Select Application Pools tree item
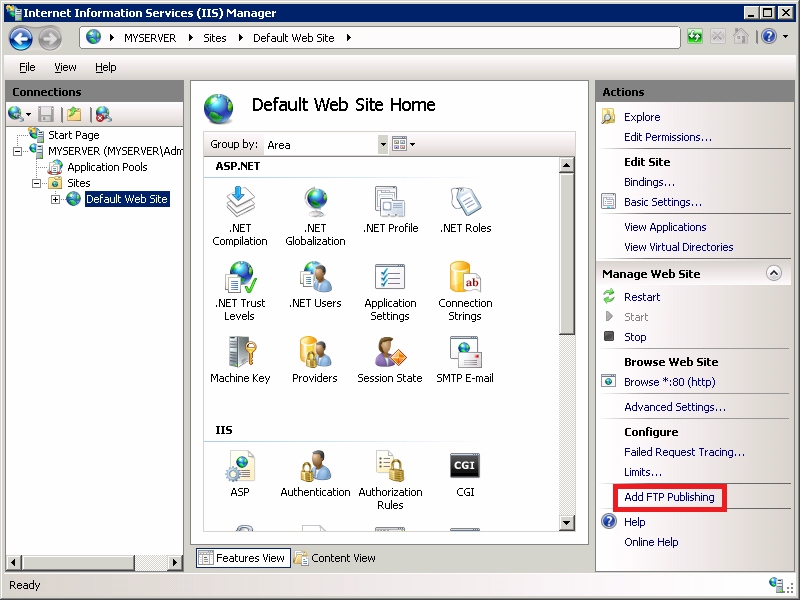This screenshot has height=600, width=800. (x=107, y=167)
